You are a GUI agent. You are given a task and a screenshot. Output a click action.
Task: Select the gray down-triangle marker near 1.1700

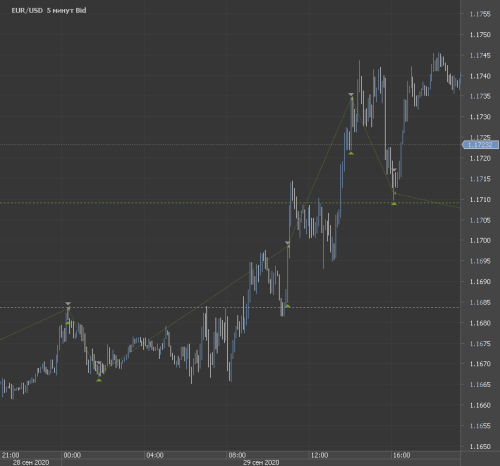click(x=288, y=243)
